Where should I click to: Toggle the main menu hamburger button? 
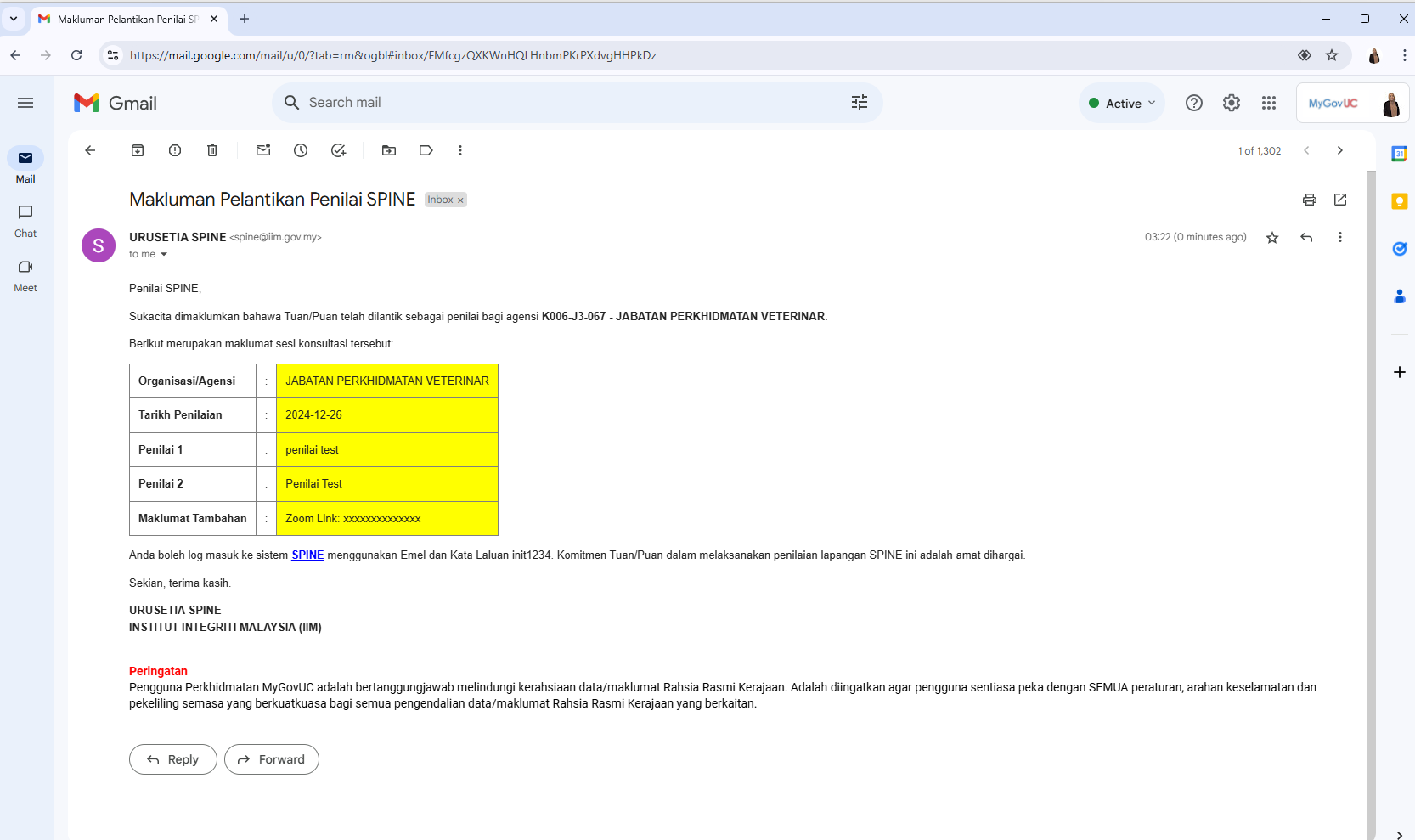click(25, 103)
